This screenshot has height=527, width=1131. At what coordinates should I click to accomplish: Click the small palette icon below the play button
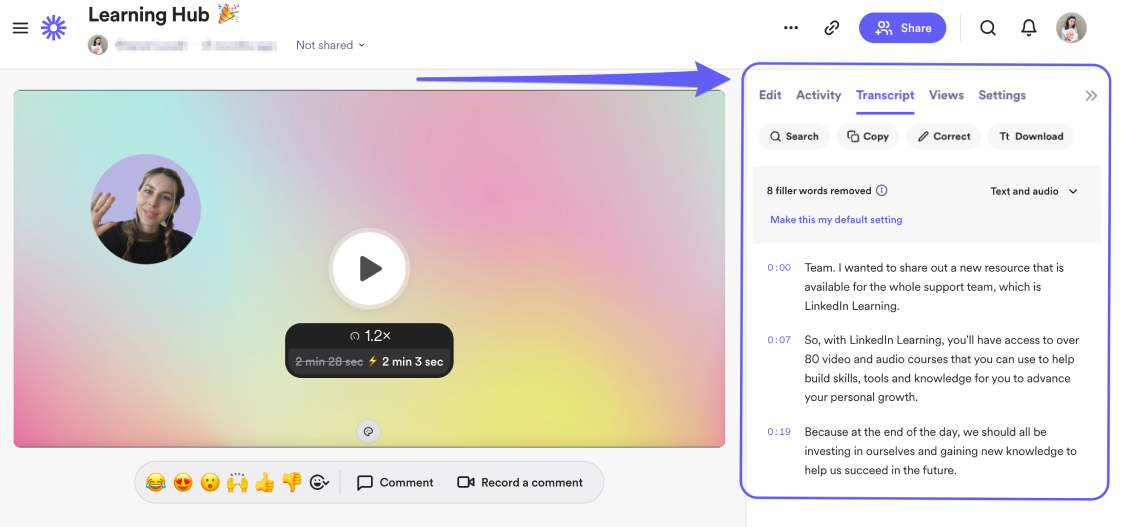point(369,431)
